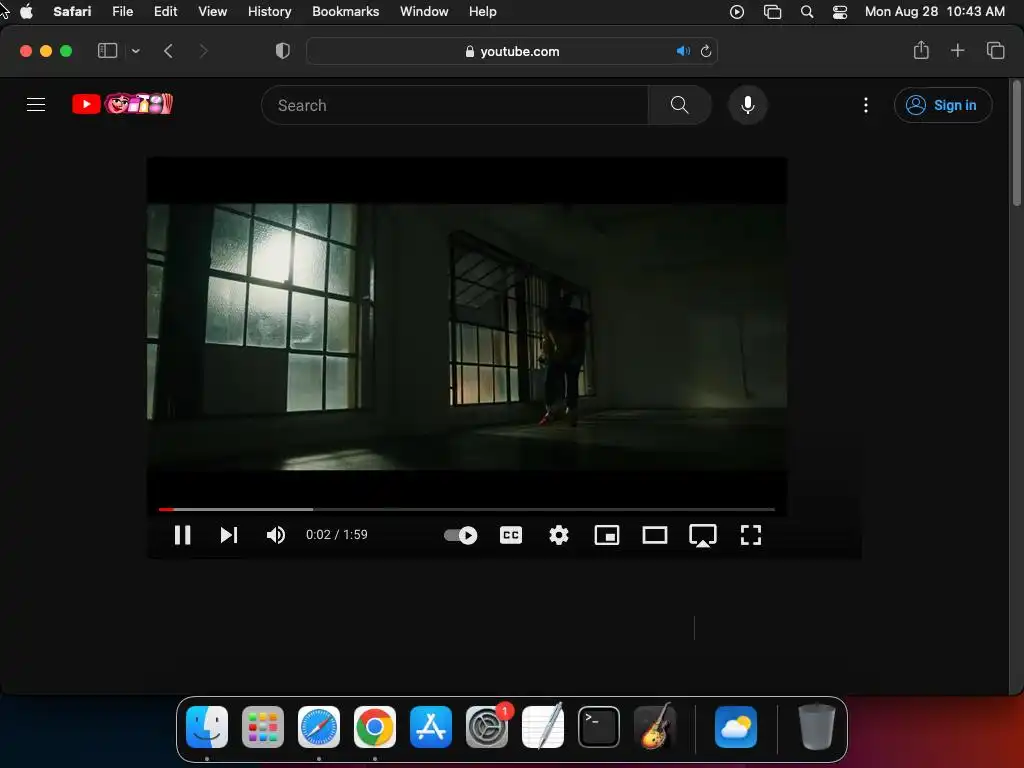This screenshot has height=768, width=1024.
Task: Launch Google Chrome from the Dock
Action: pyautogui.click(x=375, y=727)
